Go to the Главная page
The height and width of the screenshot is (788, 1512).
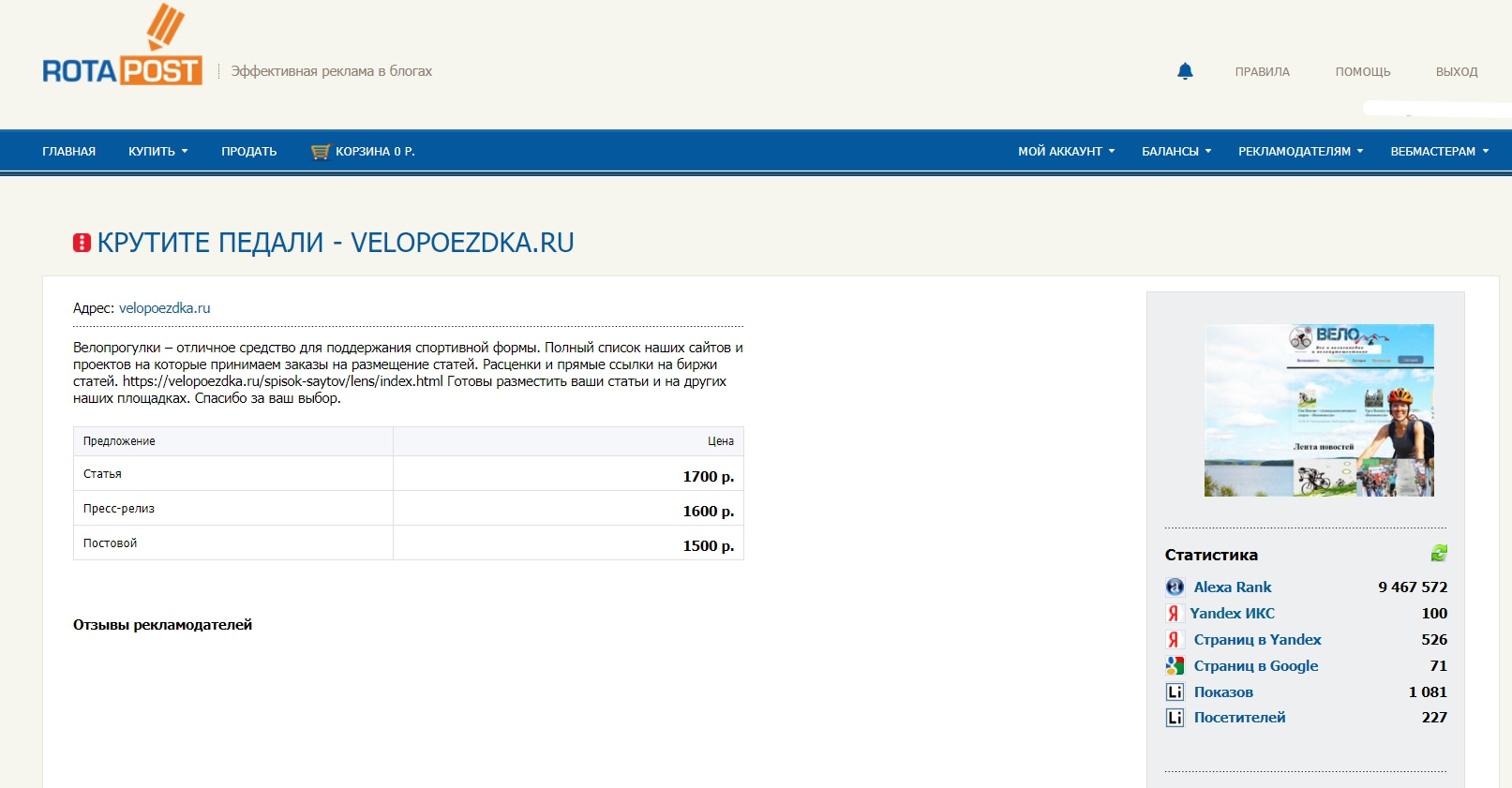click(68, 152)
